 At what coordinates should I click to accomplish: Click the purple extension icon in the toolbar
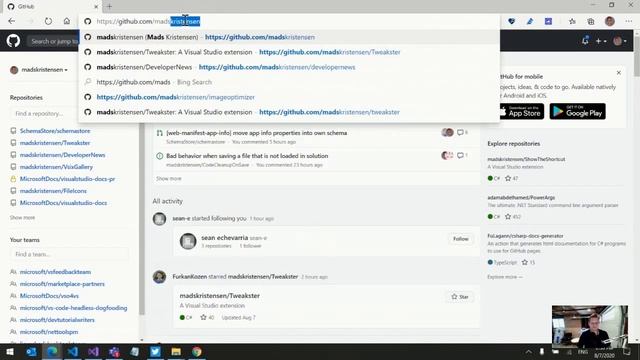[548, 21]
